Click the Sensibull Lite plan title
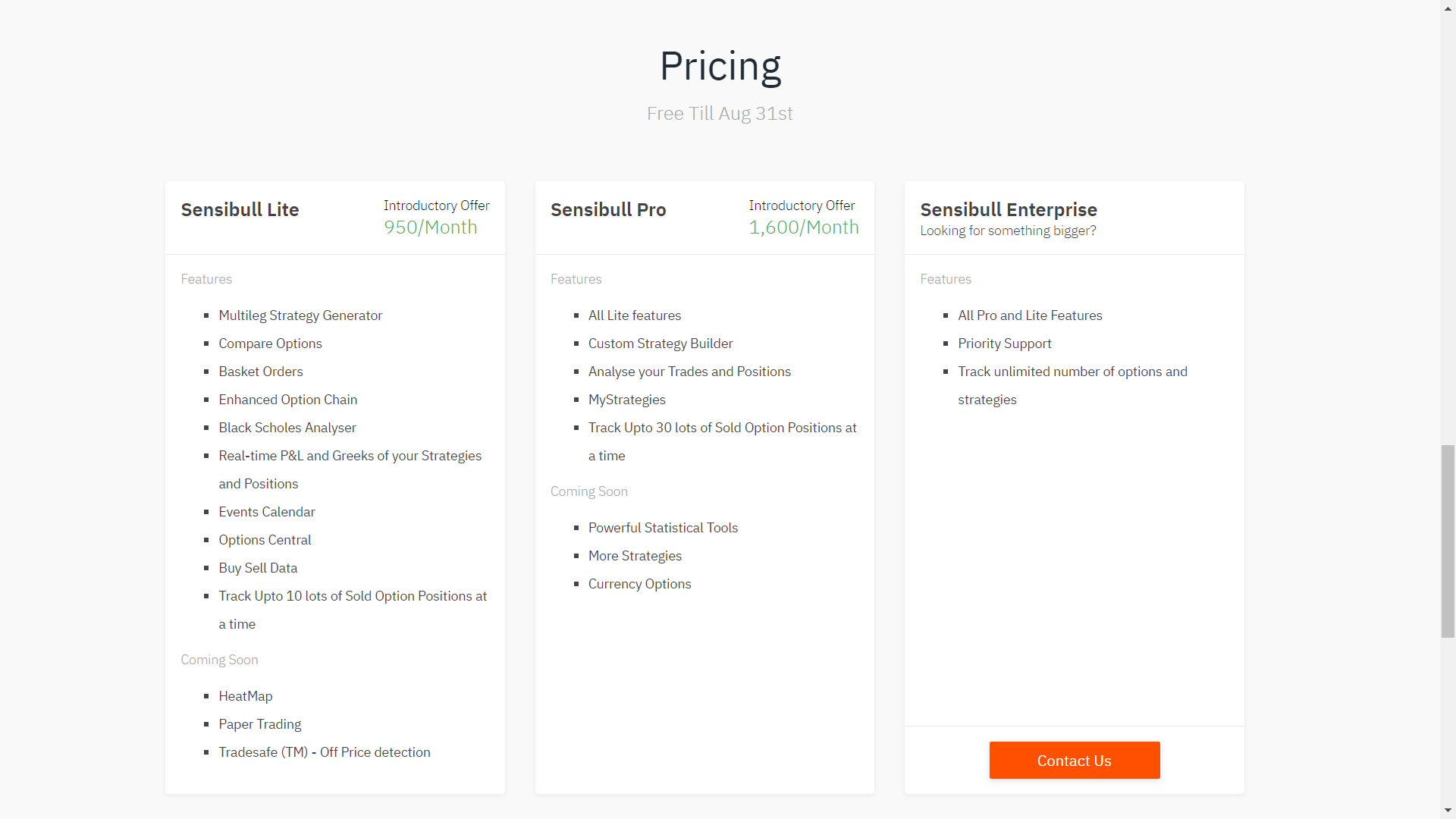1456x819 pixels. pos(240,209)
